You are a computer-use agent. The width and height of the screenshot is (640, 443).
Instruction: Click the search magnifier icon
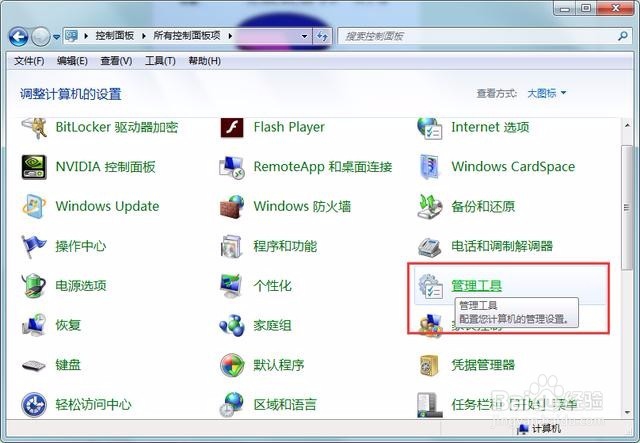pos(622,36)
